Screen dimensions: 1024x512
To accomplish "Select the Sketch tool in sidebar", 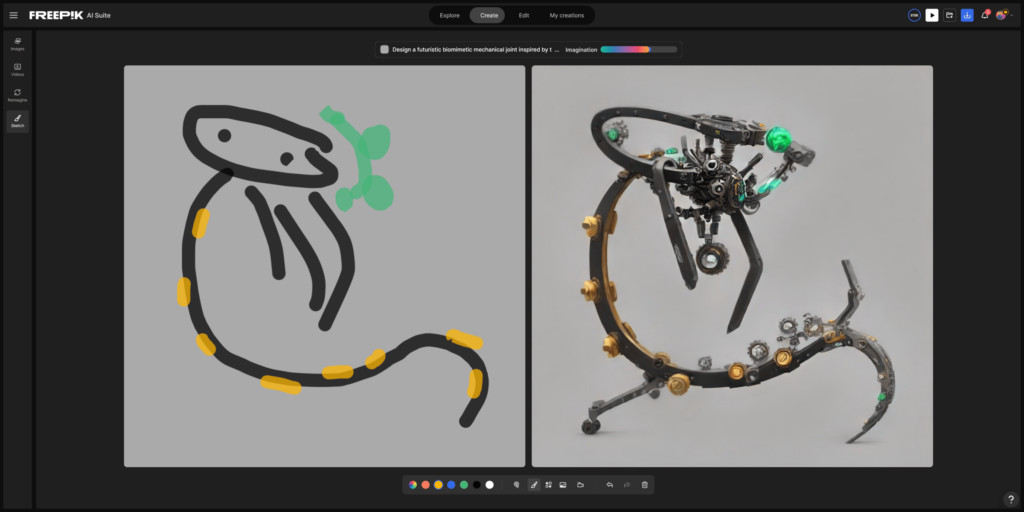I will [17, 121].
